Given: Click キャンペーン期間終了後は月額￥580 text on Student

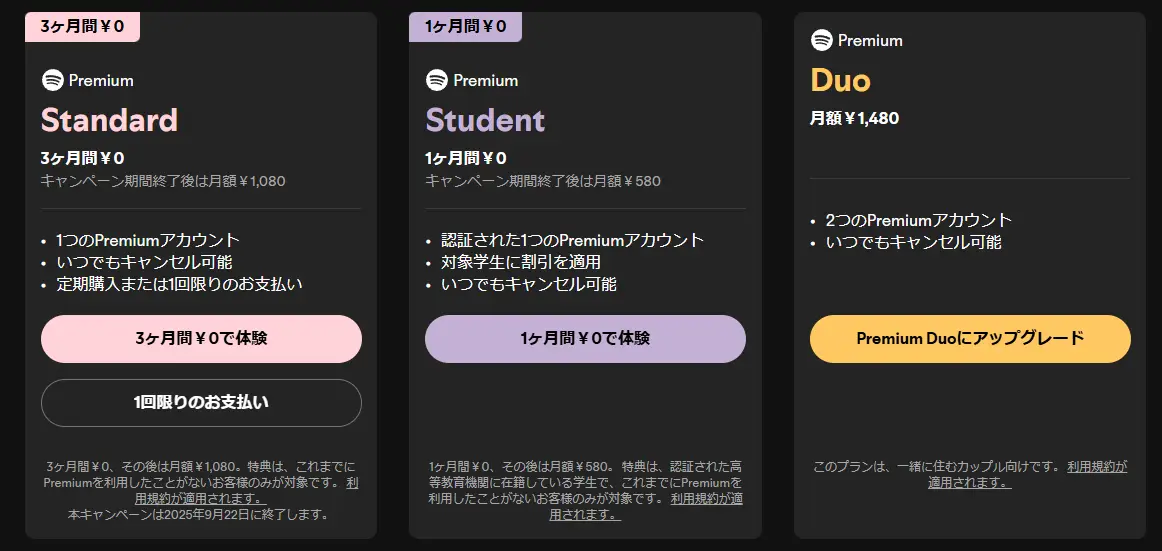Looking at the screenshot, I should point(543,181).
